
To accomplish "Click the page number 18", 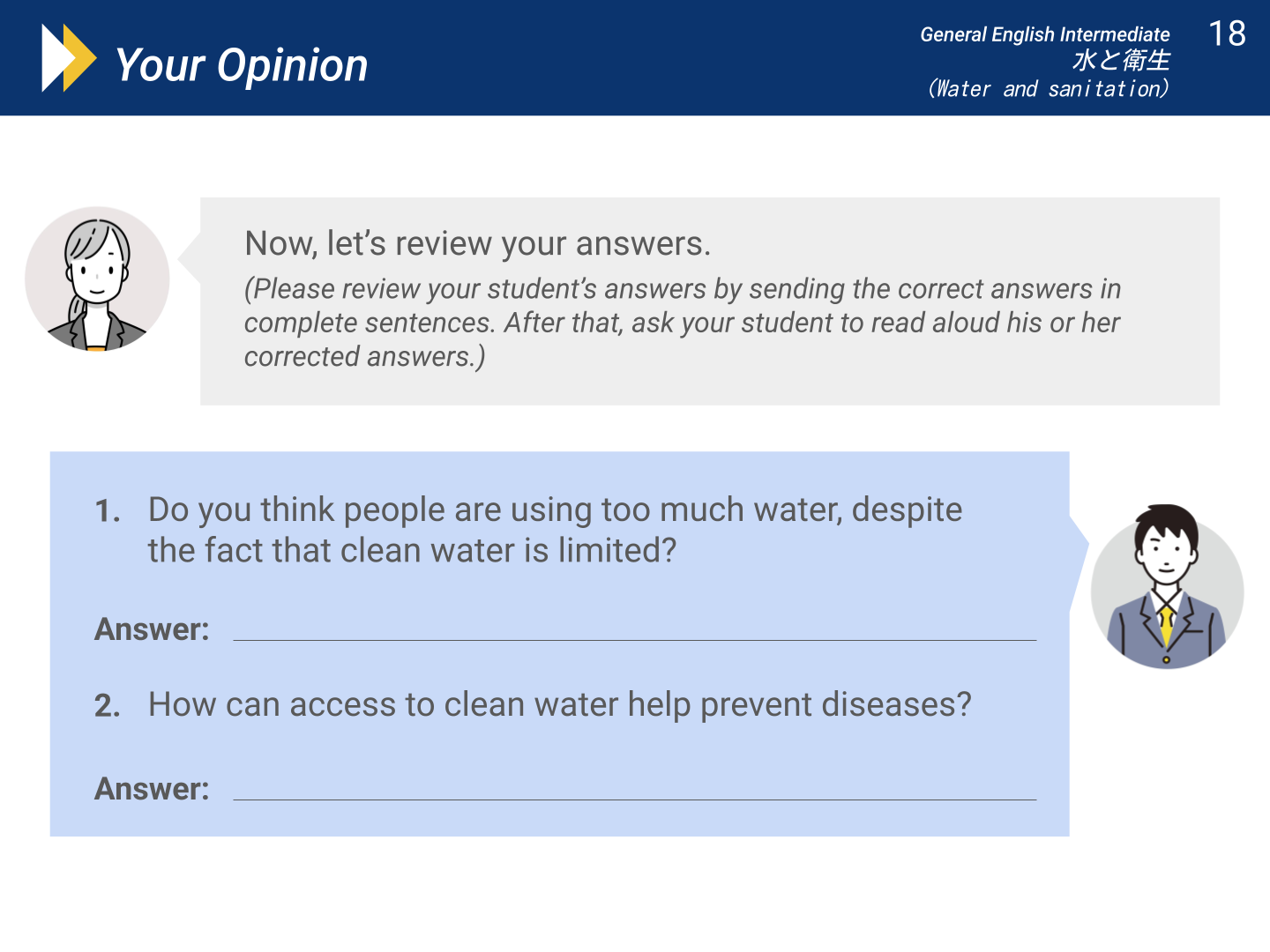I will point(1227,34).
